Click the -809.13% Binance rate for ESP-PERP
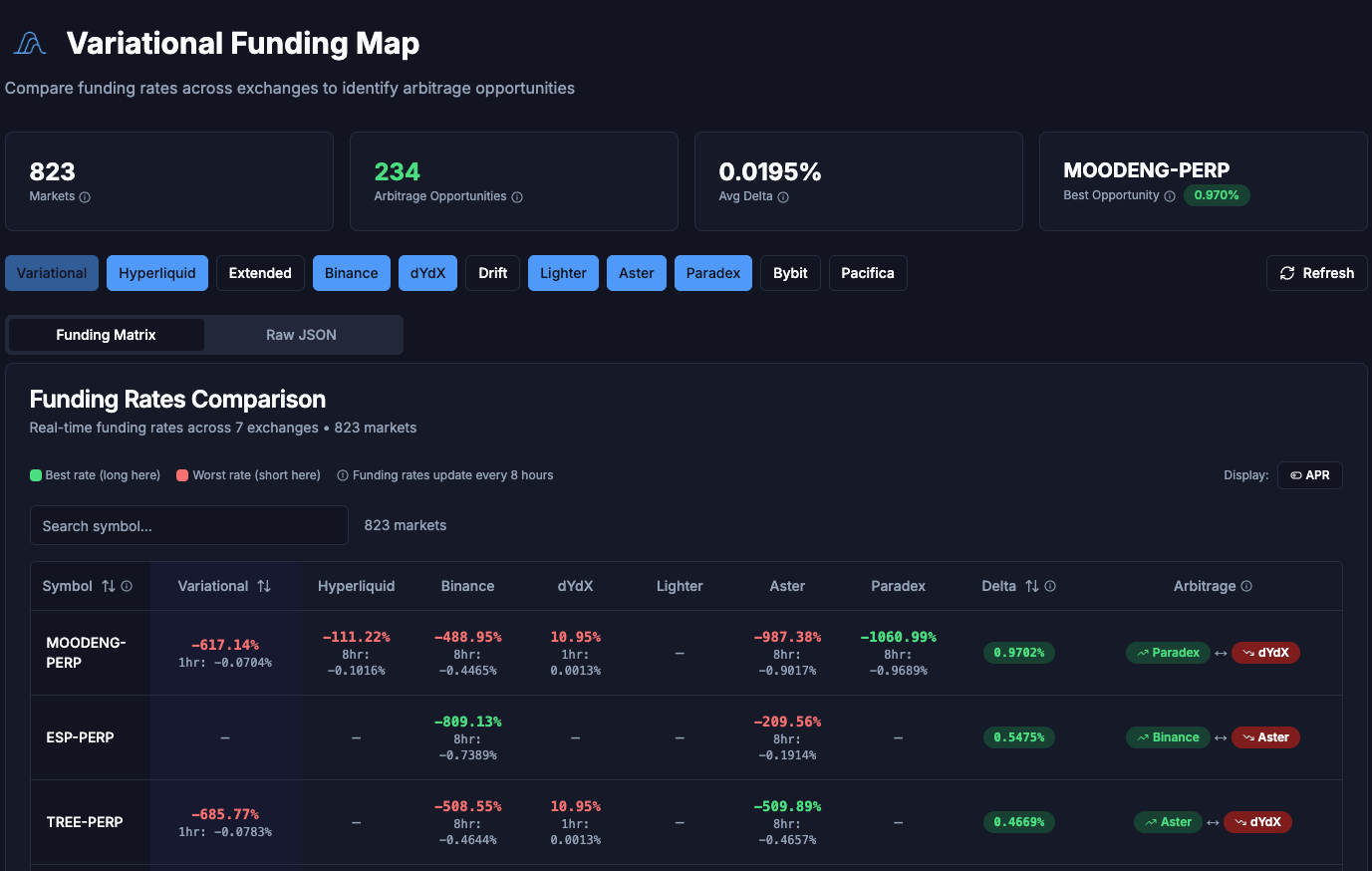Viewport: 1372px width, 871px height. point(468,722)
